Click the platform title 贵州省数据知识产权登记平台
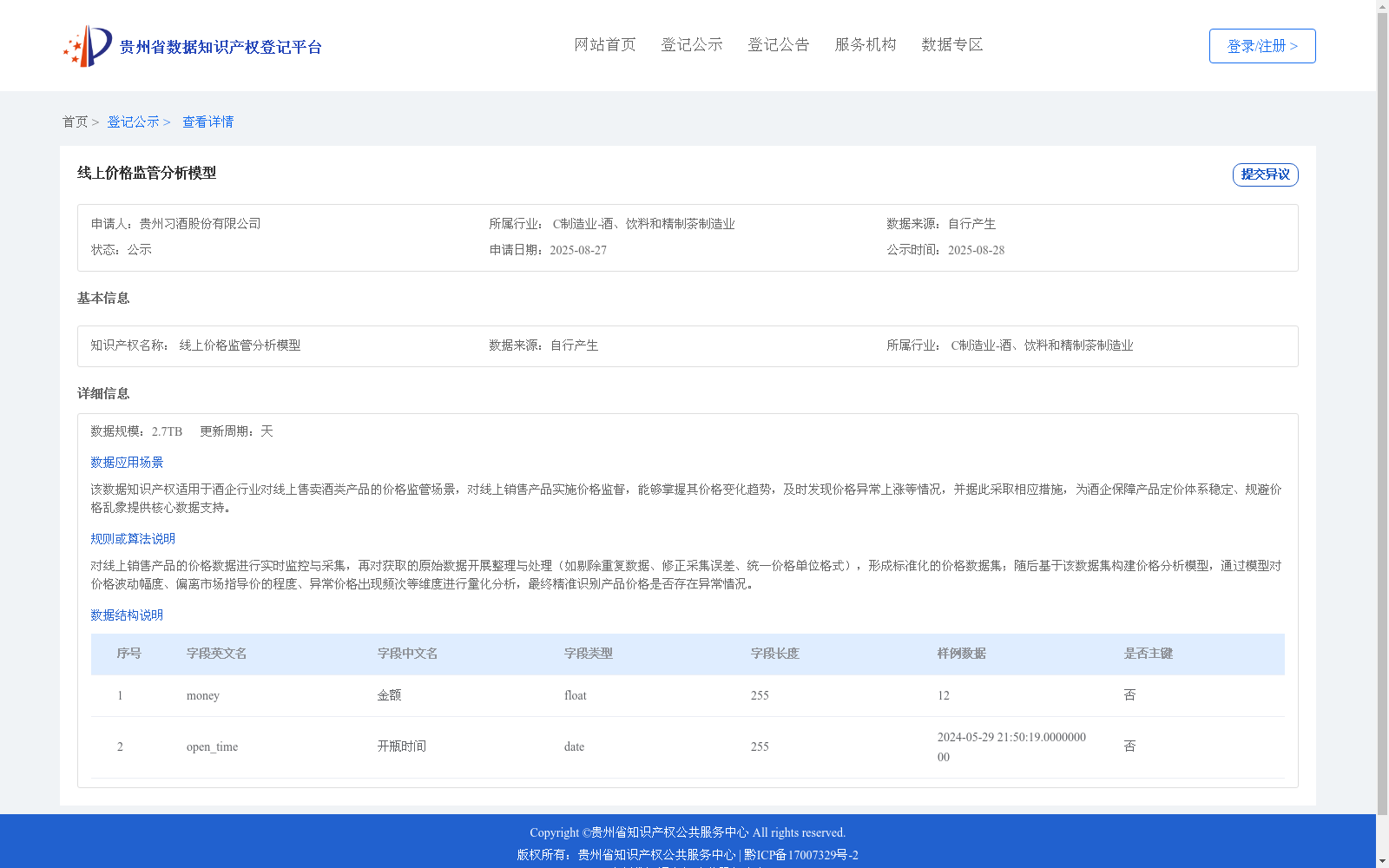This screenshot has height=868, width=1389. [221, 47]
